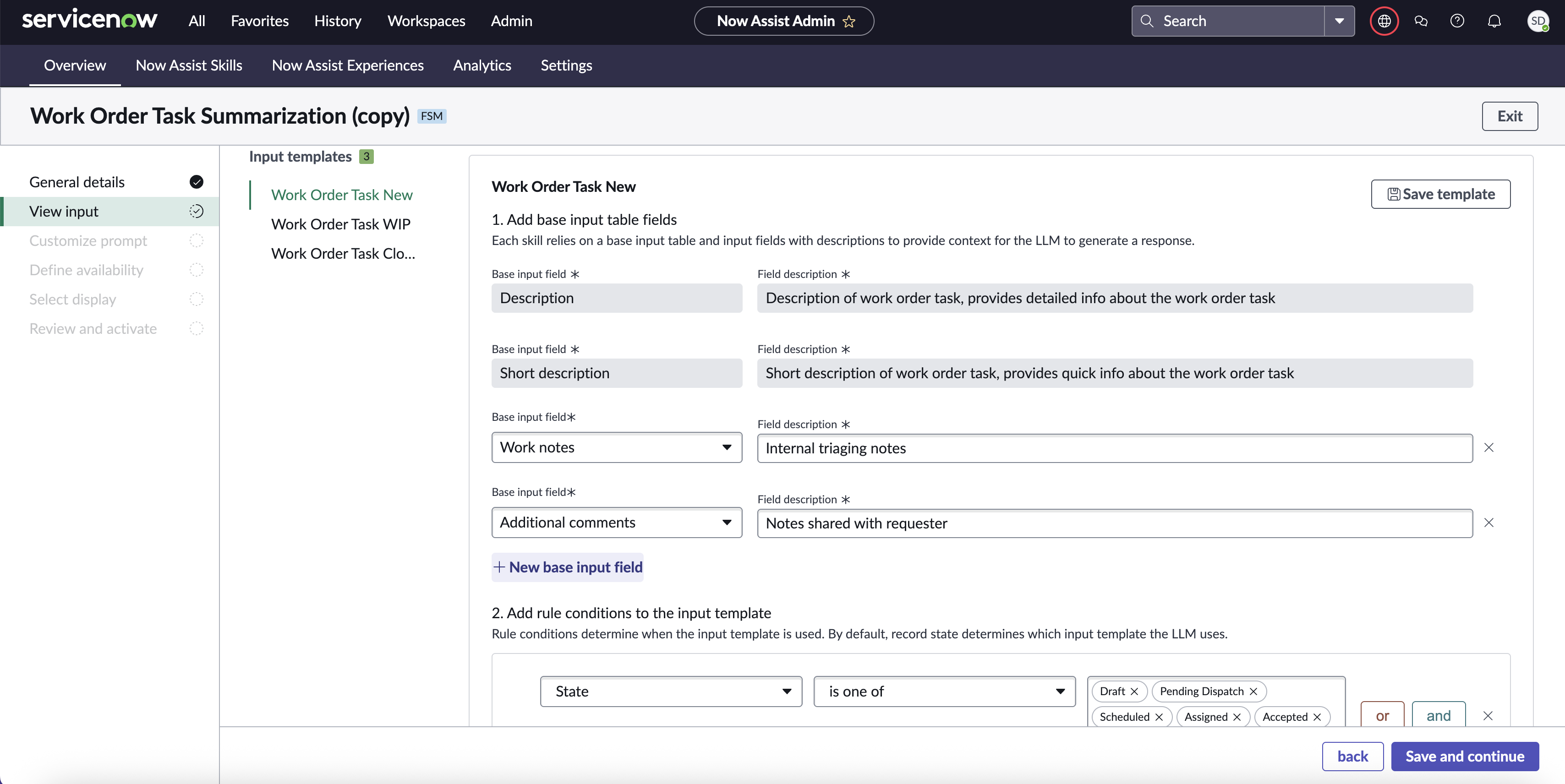Favorite Now Assist Admin with star icon
1565x784 pixels.
[x=849, y=21]
